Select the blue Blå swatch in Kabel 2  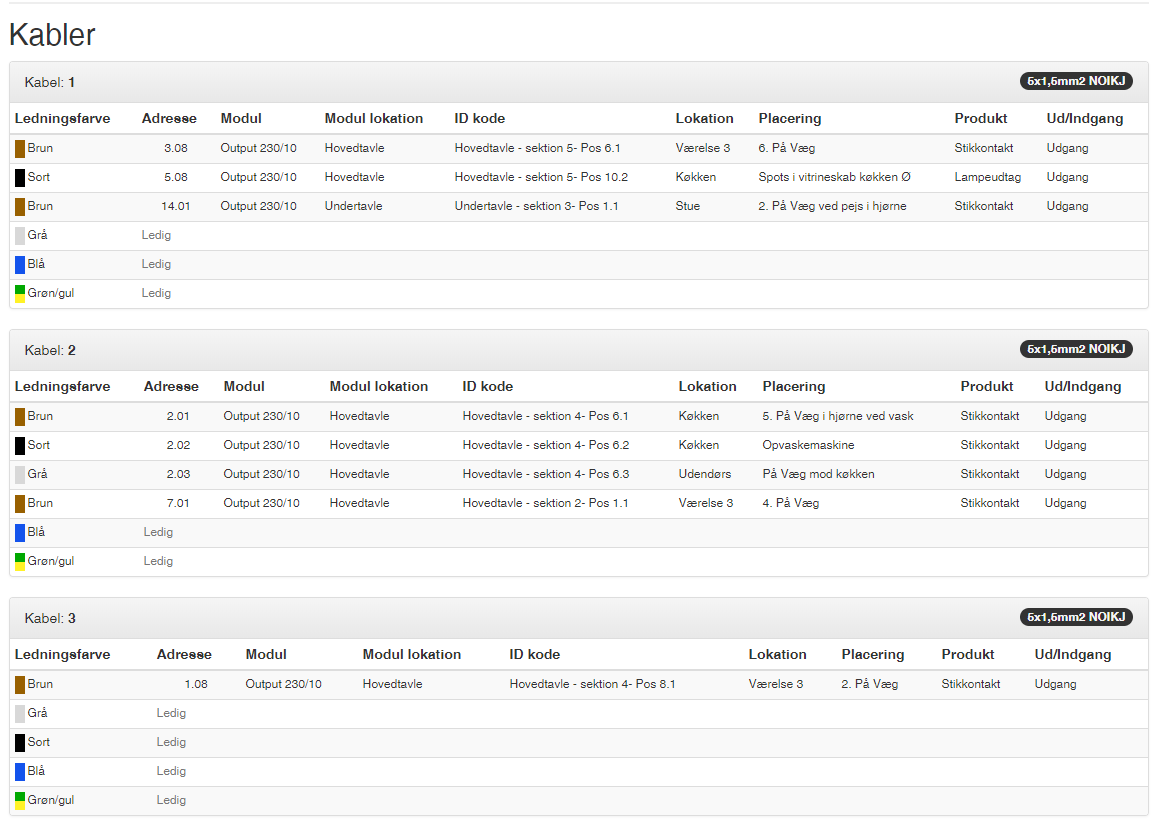(x=20, y=533)
